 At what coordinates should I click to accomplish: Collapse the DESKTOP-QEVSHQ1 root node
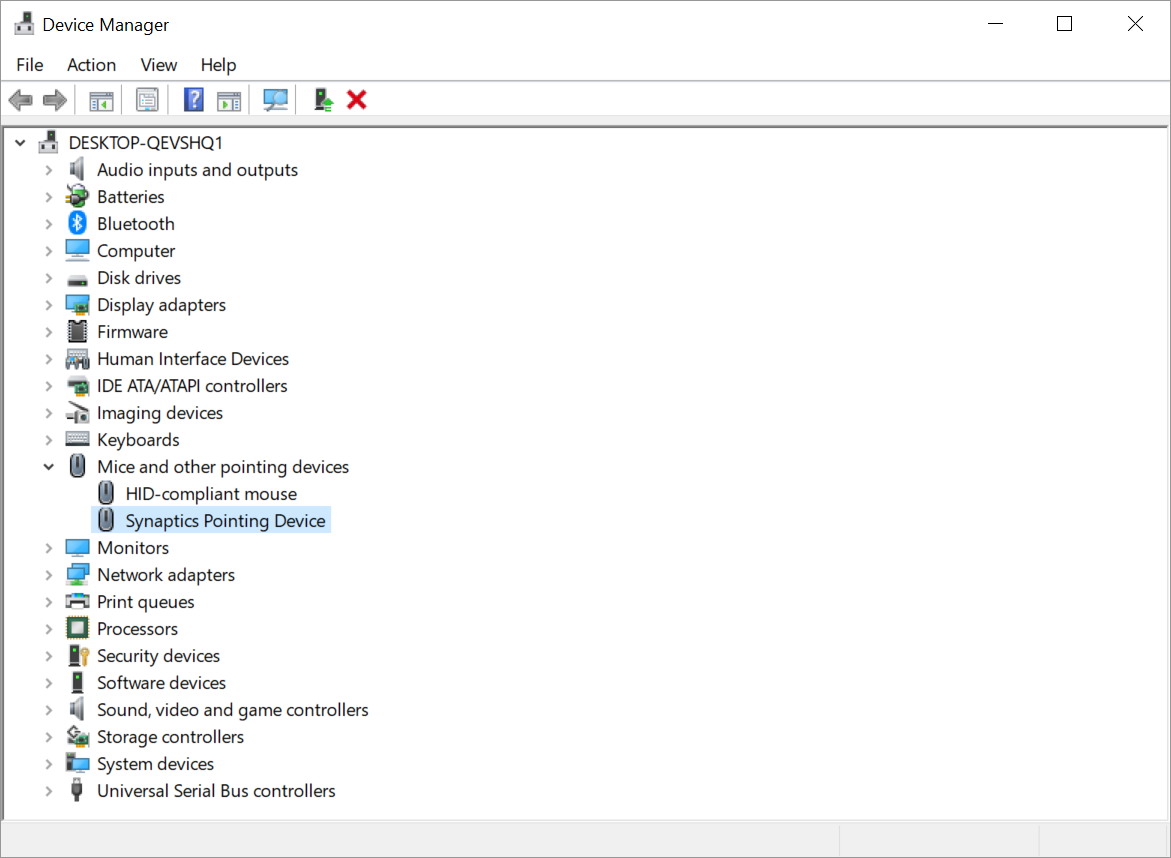pyautogui.click(x=21, y=142)
